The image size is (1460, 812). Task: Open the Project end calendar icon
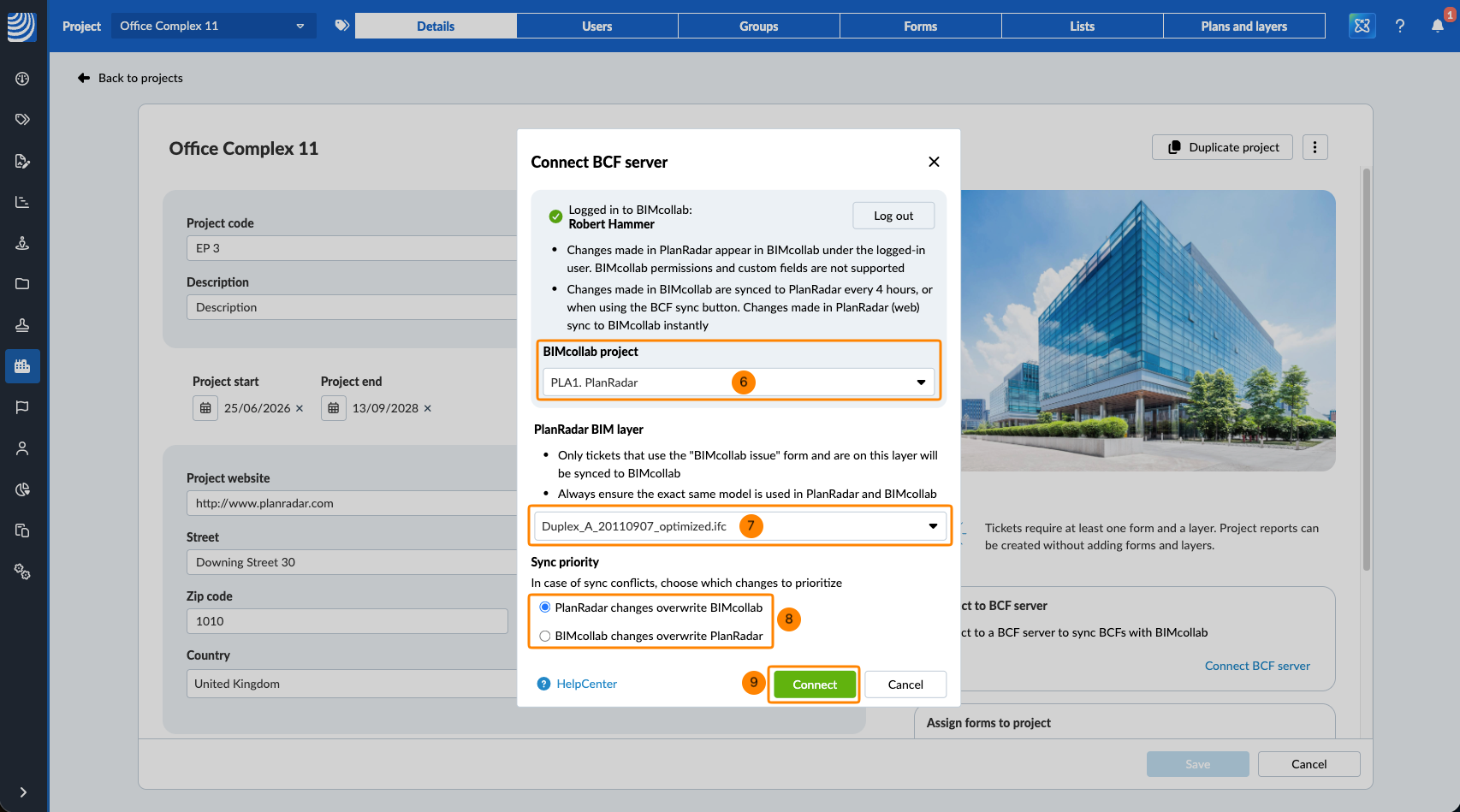pyautogui.click(x=334, y=408)
